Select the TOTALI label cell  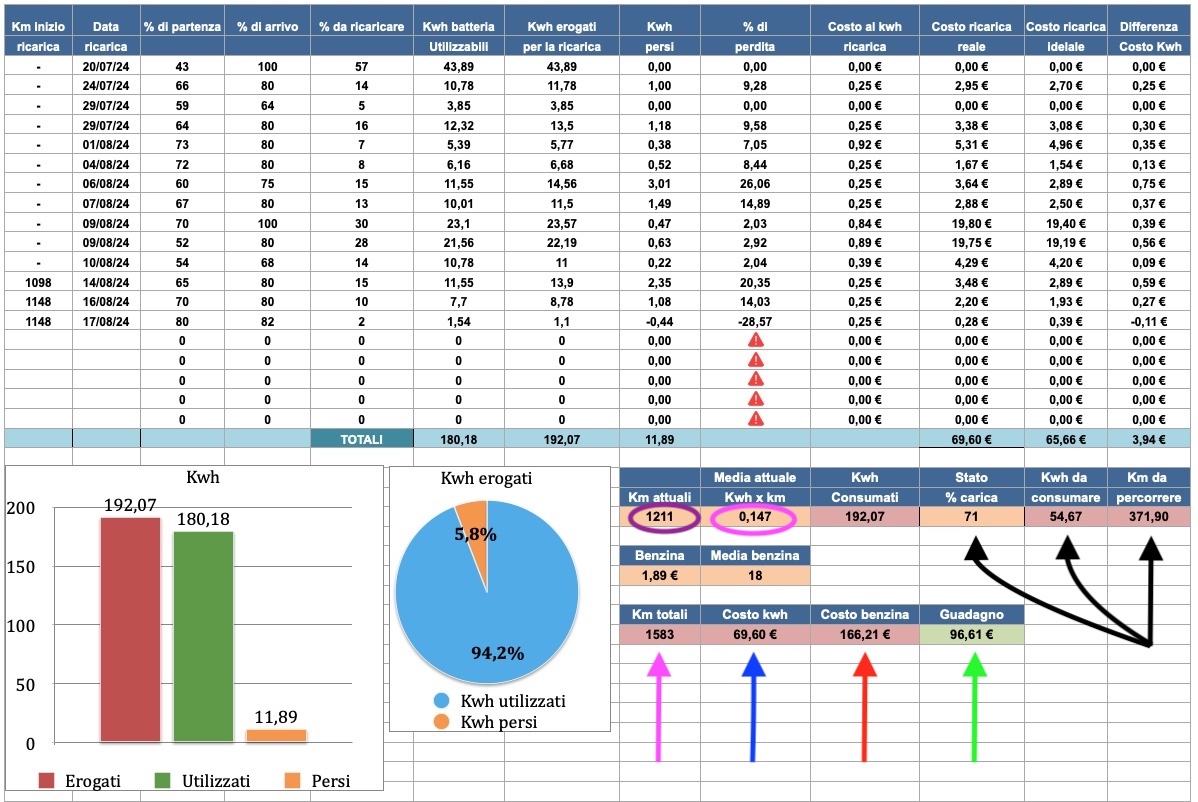[361, 438]
